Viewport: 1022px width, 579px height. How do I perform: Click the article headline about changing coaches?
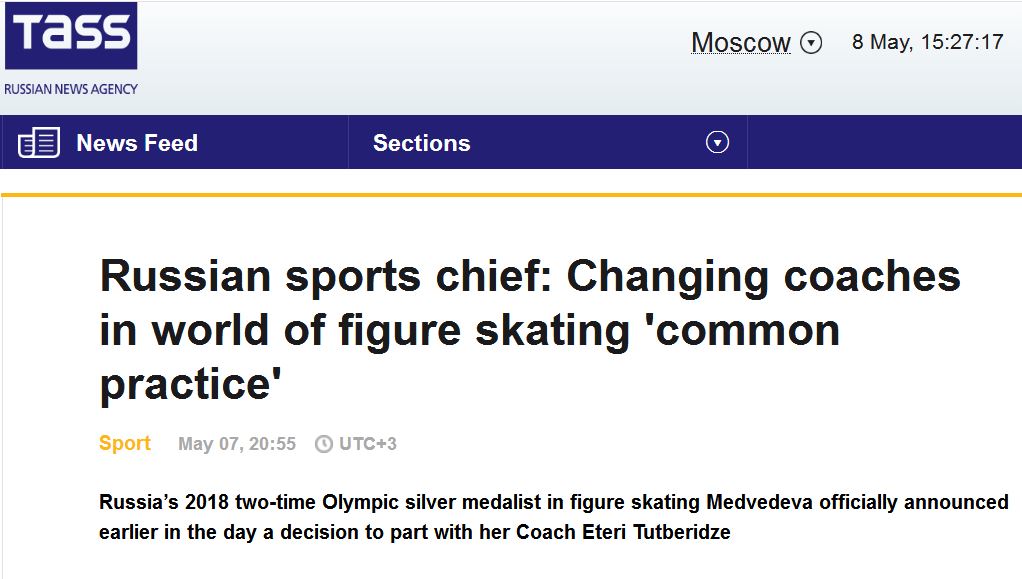(530, 329)
